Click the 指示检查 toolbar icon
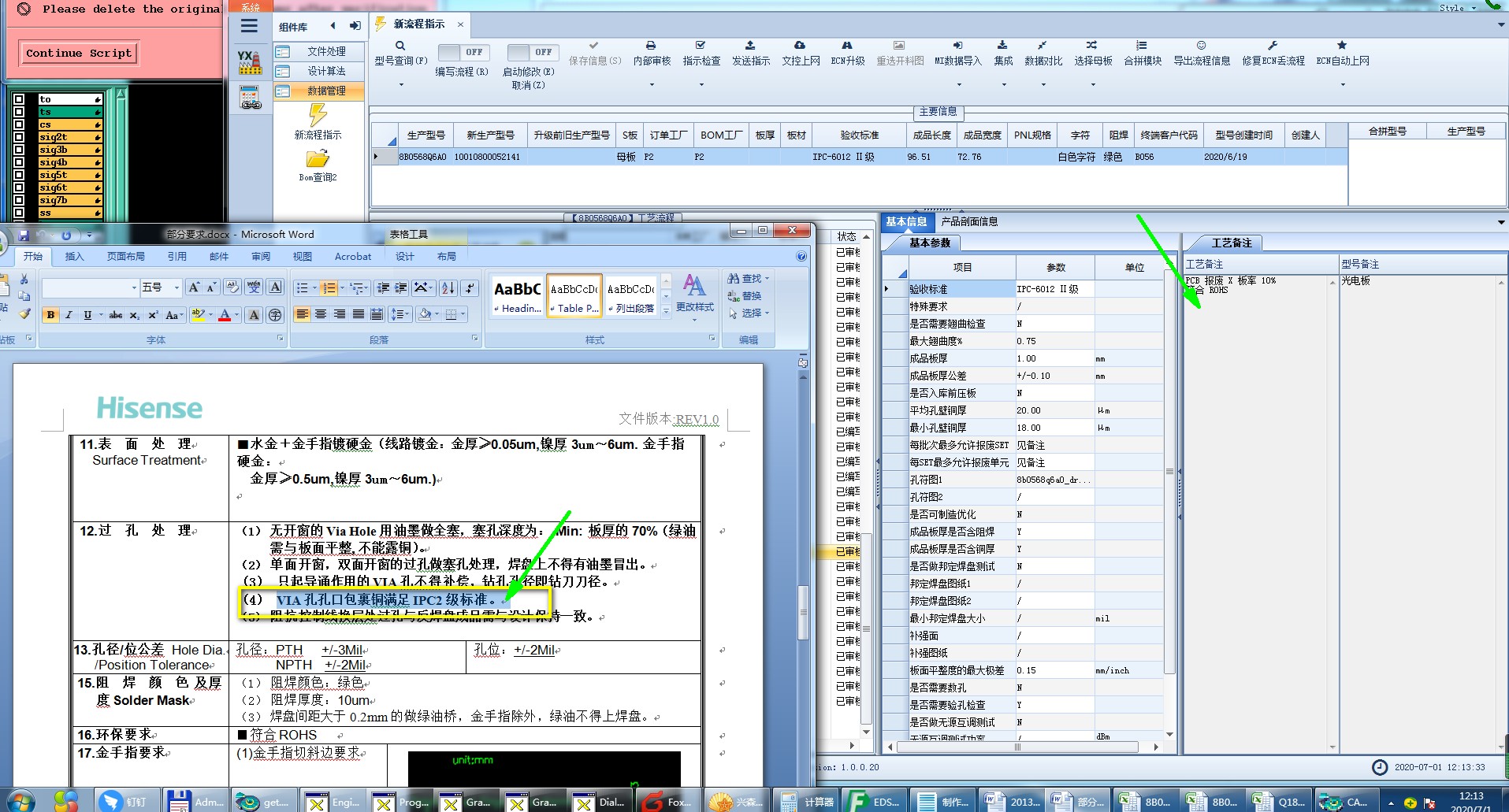 701,46
